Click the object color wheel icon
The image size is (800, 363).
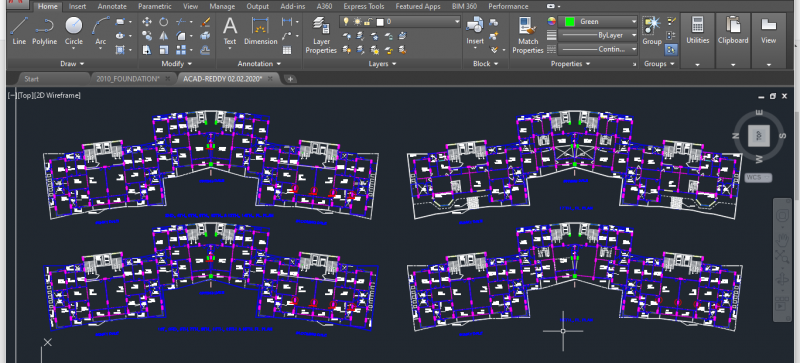click(551, 21)
